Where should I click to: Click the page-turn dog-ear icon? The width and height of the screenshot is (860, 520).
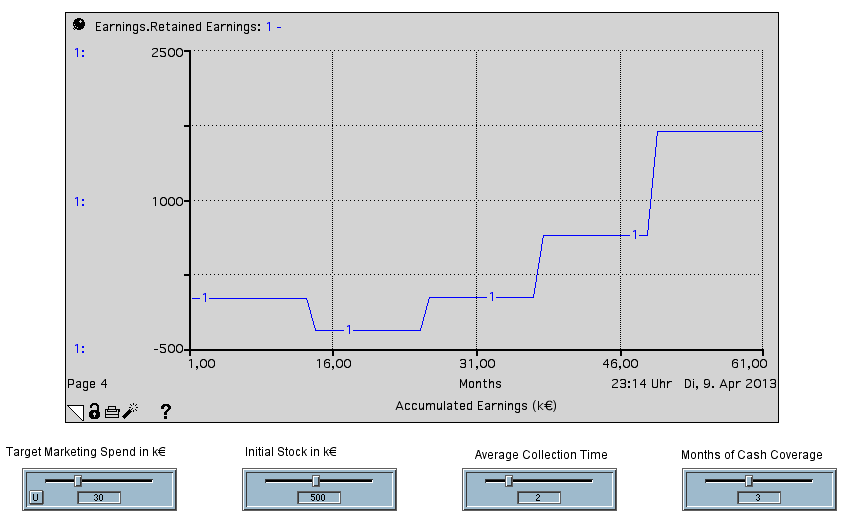point(76,412)
